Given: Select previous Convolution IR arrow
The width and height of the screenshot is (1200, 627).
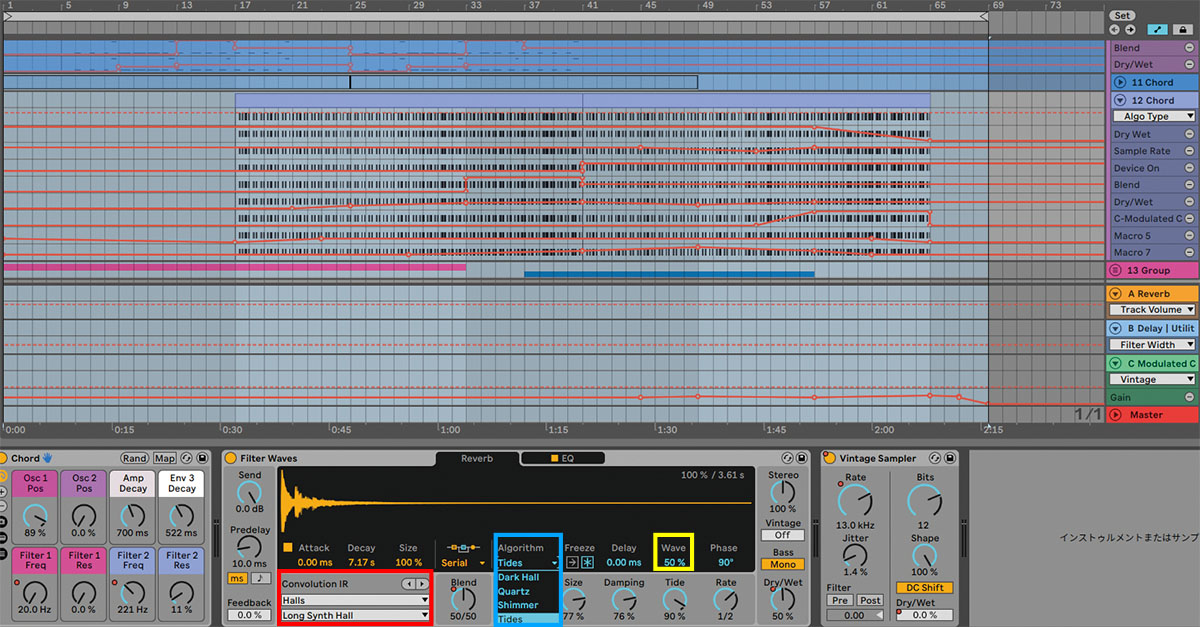Looking at the screenshot, I should point(408,583).
